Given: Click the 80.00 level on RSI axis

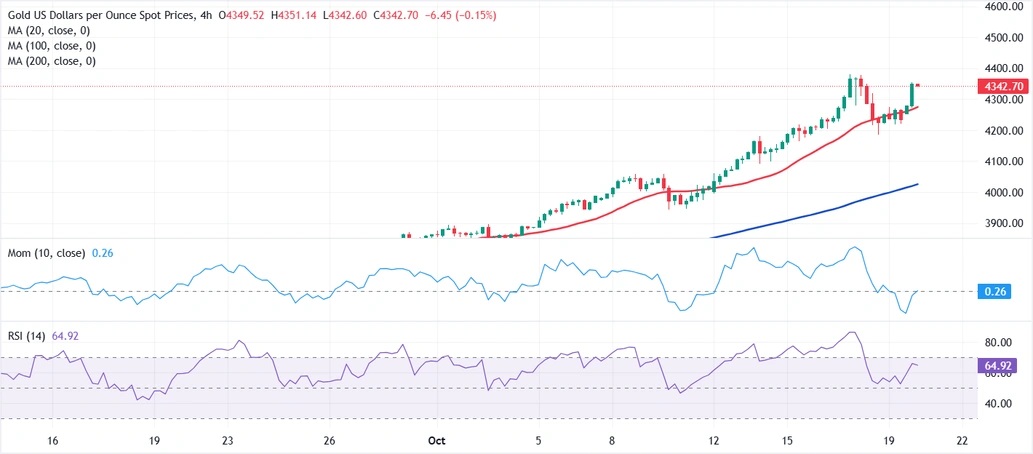Looking at the screenshot, I should [x=999, y=342].
